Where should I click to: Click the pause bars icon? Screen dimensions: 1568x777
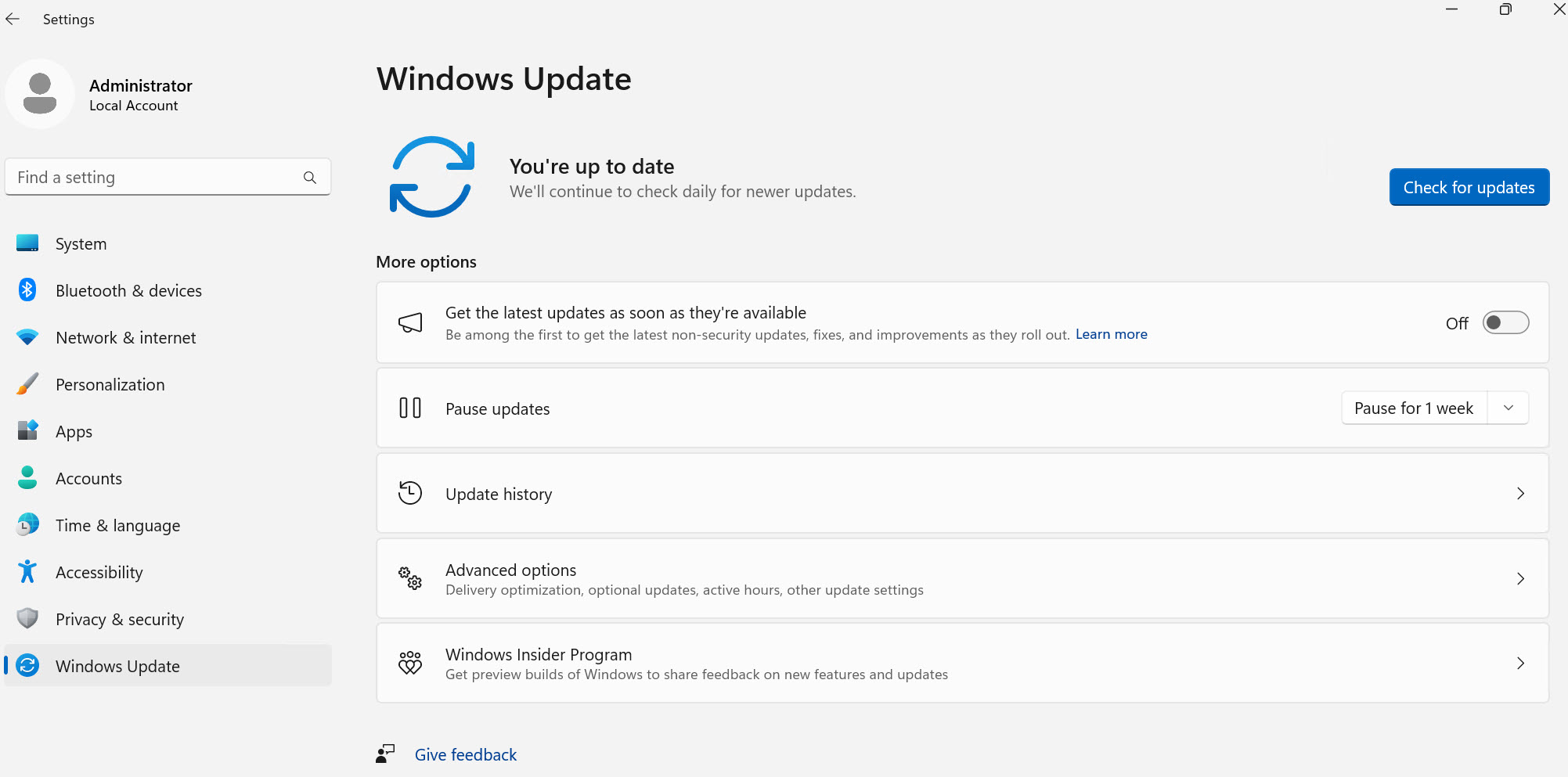click(410, 408)
